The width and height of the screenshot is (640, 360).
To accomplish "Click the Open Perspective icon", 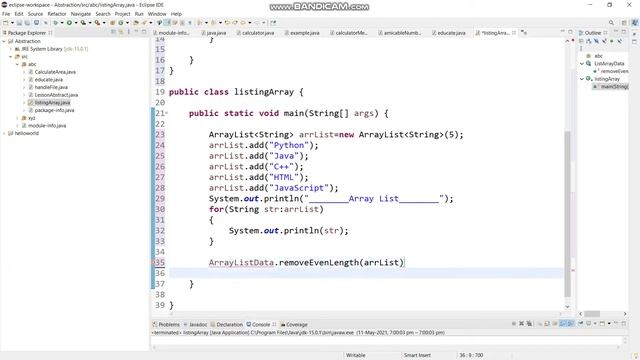I will point(624,23).
